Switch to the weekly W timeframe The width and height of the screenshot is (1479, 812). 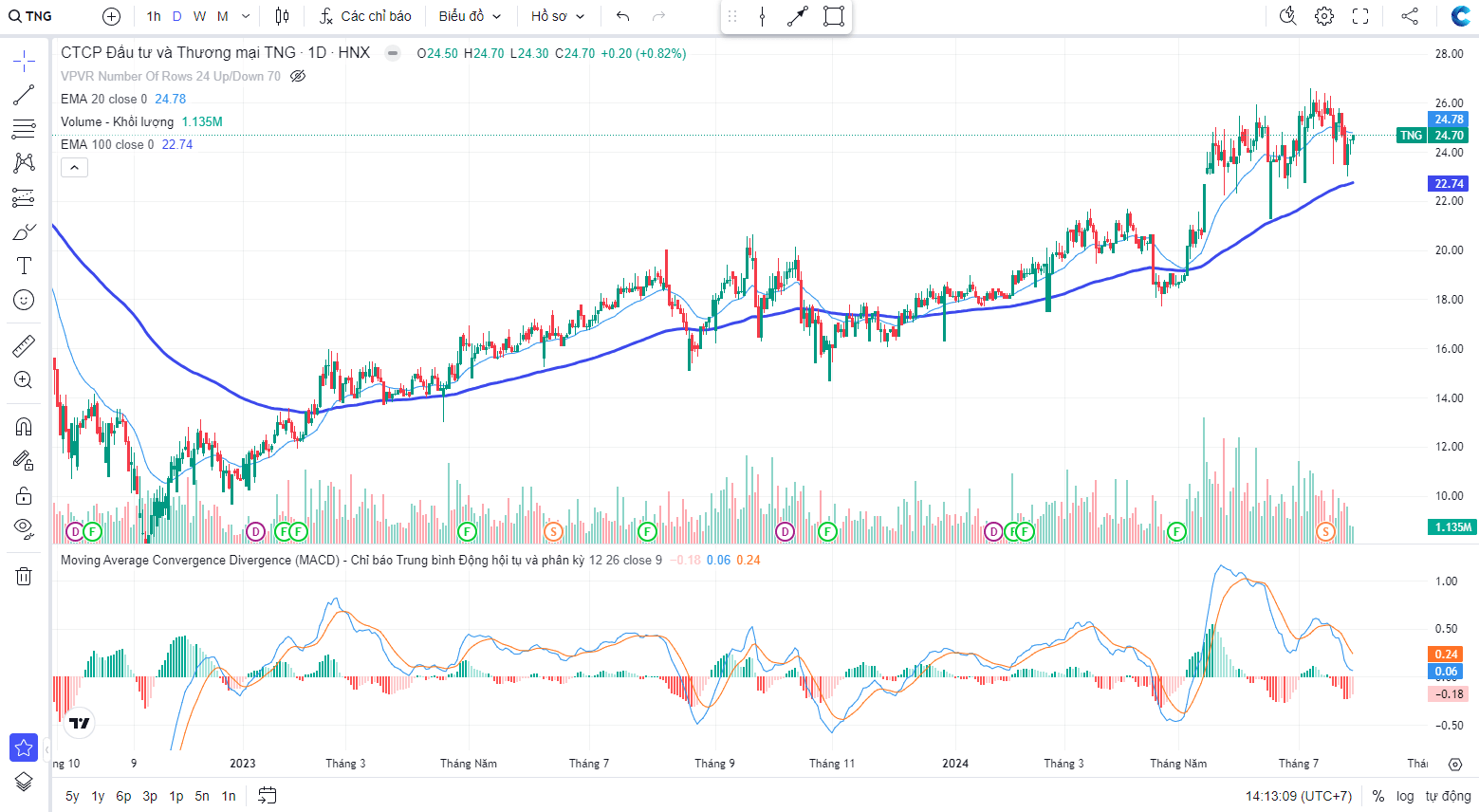pyautogui.click(x=199, y=16)
